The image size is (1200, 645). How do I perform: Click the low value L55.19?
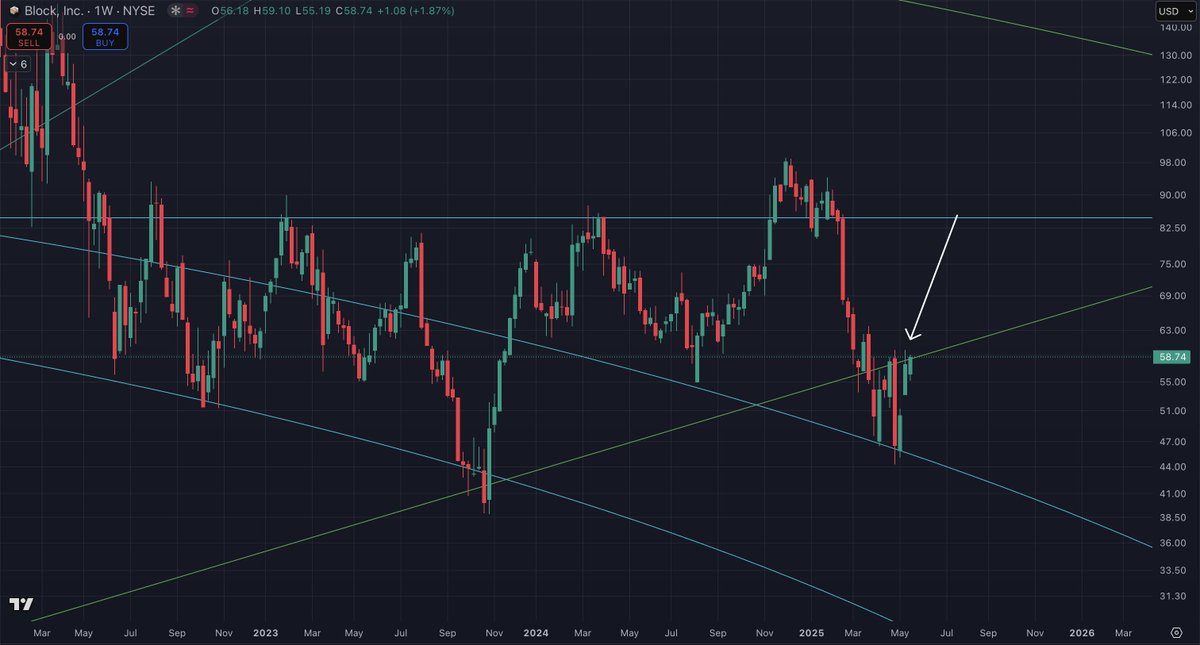[x=313, y=10]
